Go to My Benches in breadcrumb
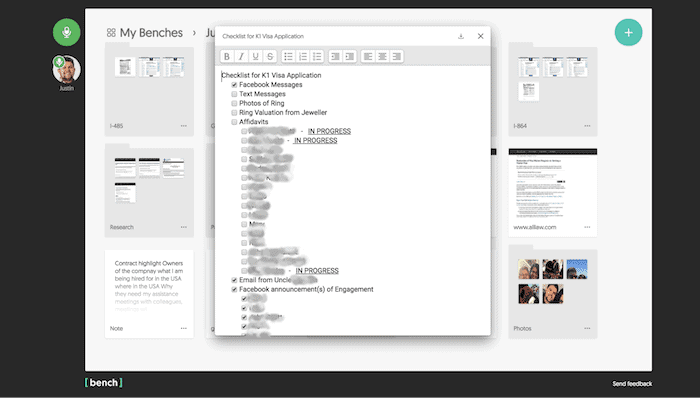 click(x=151, y=33)
